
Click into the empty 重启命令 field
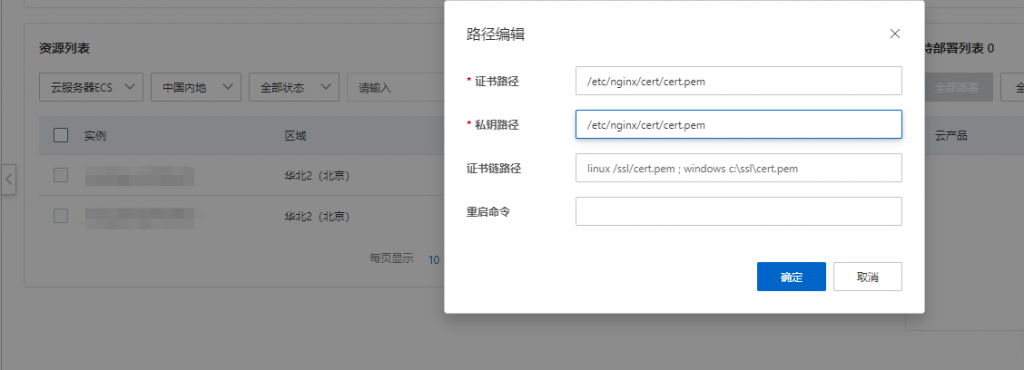coord(739,211)
